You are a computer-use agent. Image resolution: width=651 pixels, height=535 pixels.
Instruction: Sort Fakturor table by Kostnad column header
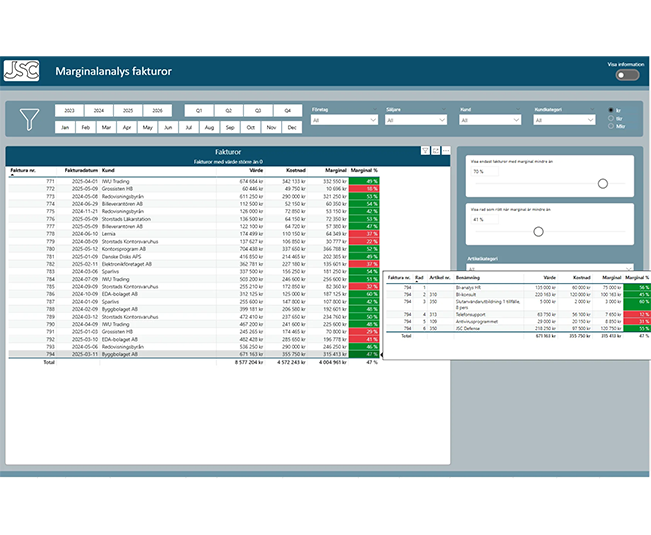296,170
